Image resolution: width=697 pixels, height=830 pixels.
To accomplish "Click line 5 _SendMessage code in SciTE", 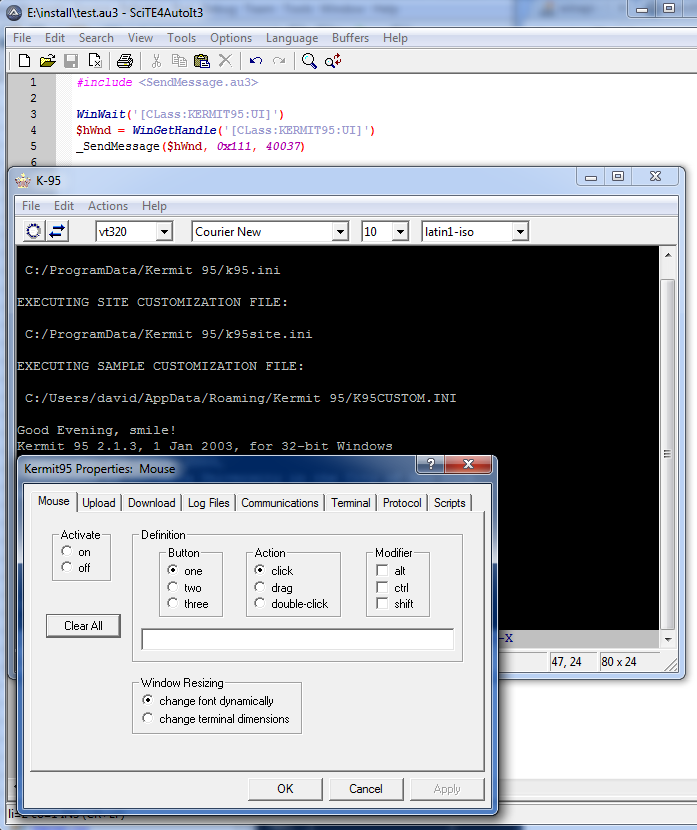I will [191, 146].
